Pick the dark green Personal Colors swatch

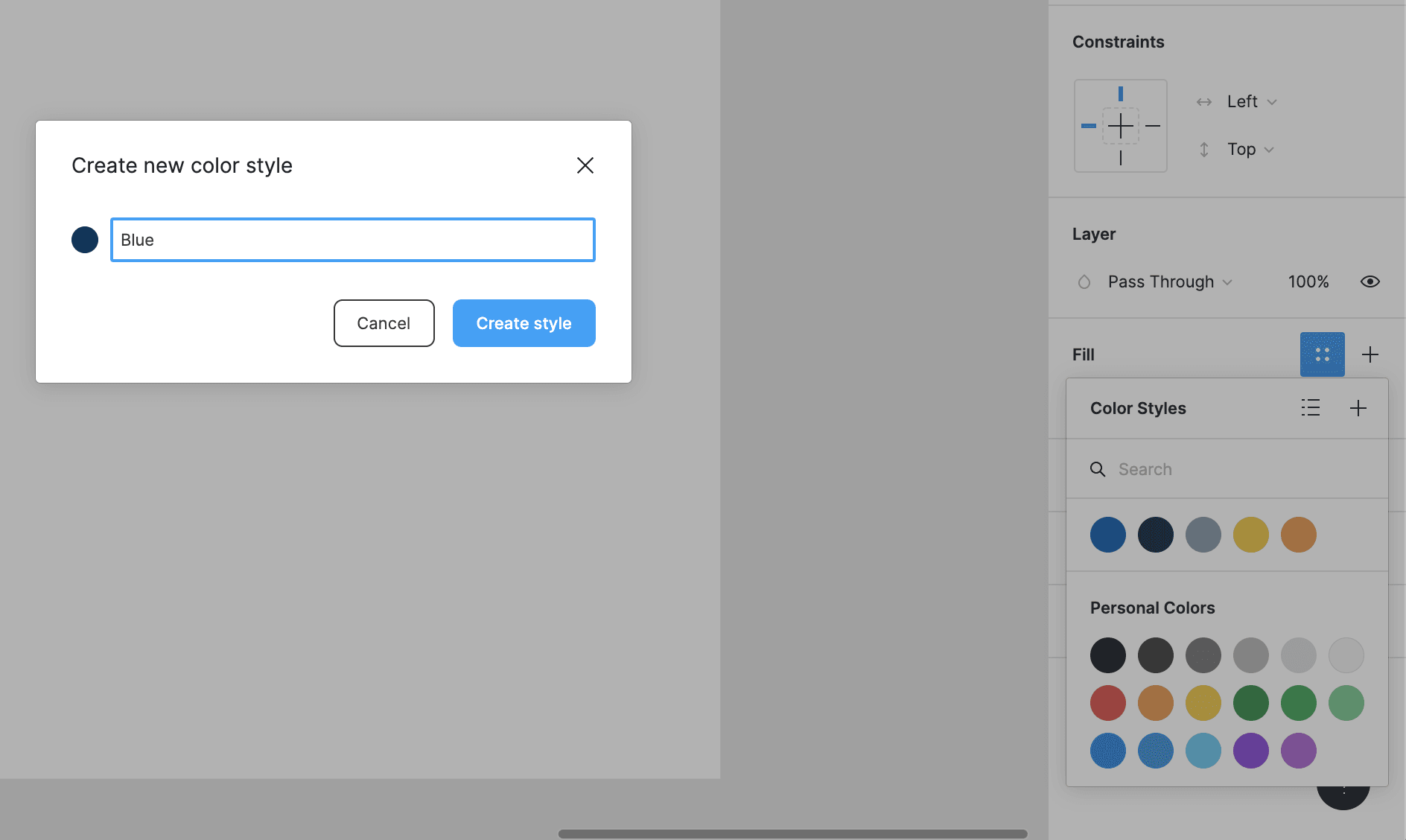pos(1251,703)
